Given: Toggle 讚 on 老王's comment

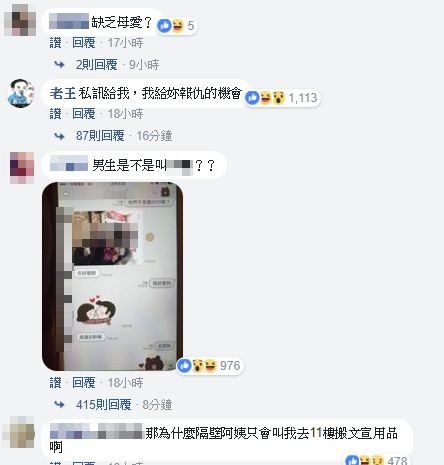Looking at the screenshot, I should [x=56, y=114].
